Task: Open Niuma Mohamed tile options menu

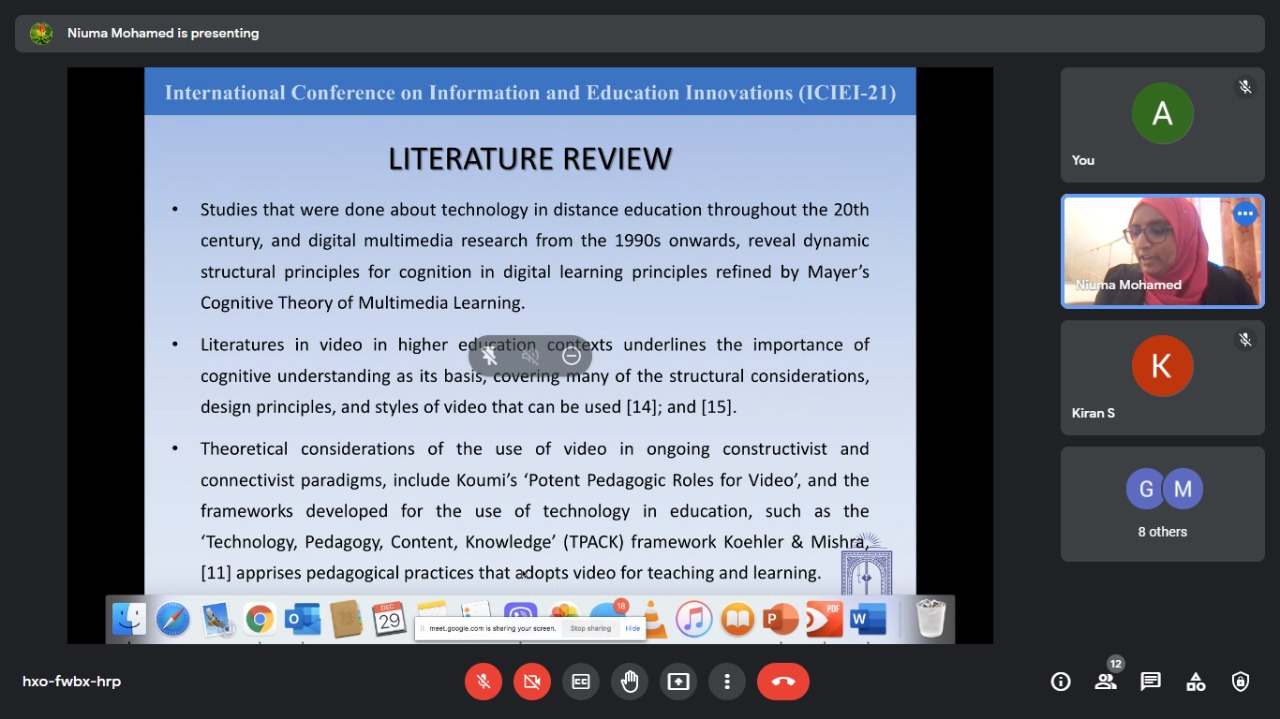Action: pos(1245,213)
